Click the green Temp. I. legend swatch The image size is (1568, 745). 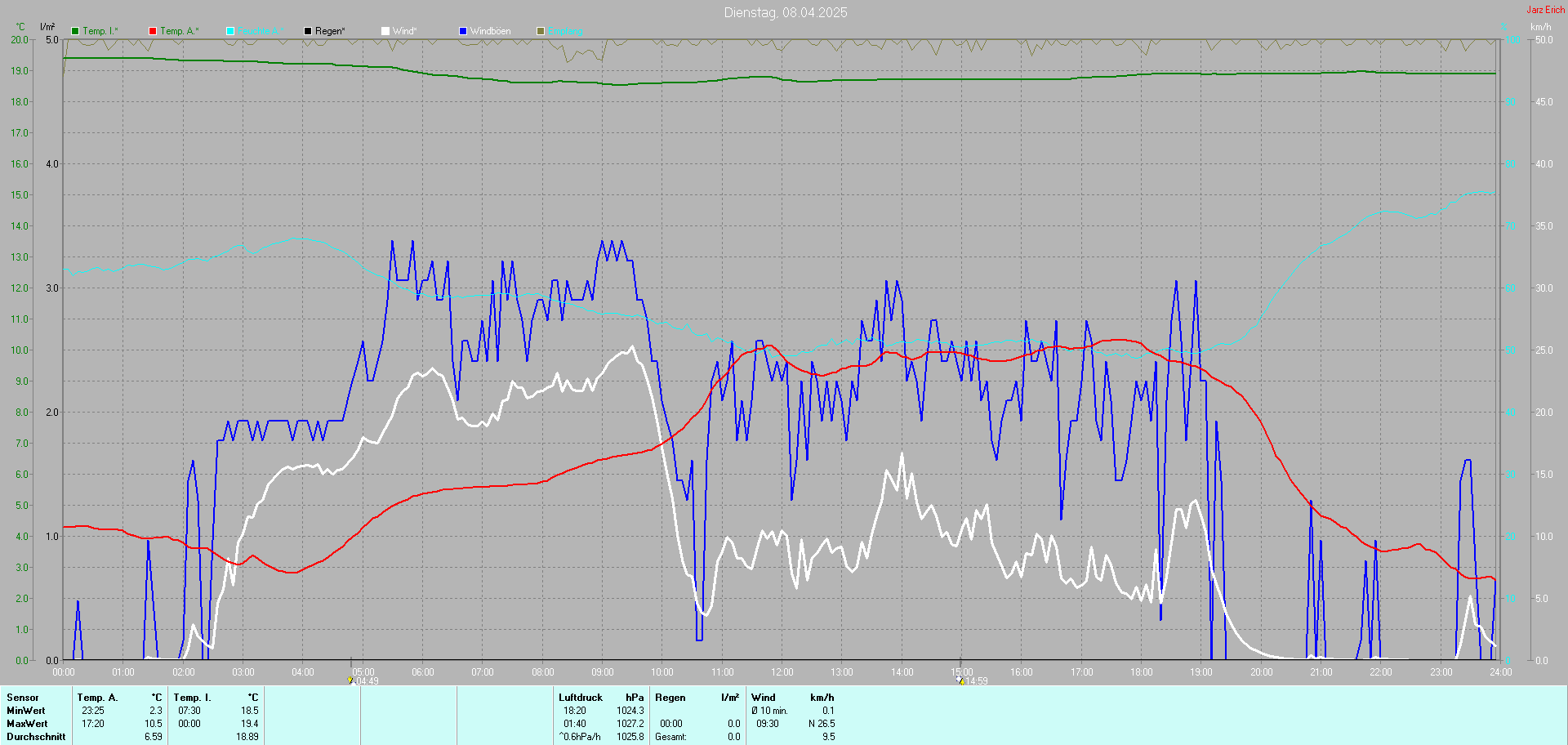75,31
